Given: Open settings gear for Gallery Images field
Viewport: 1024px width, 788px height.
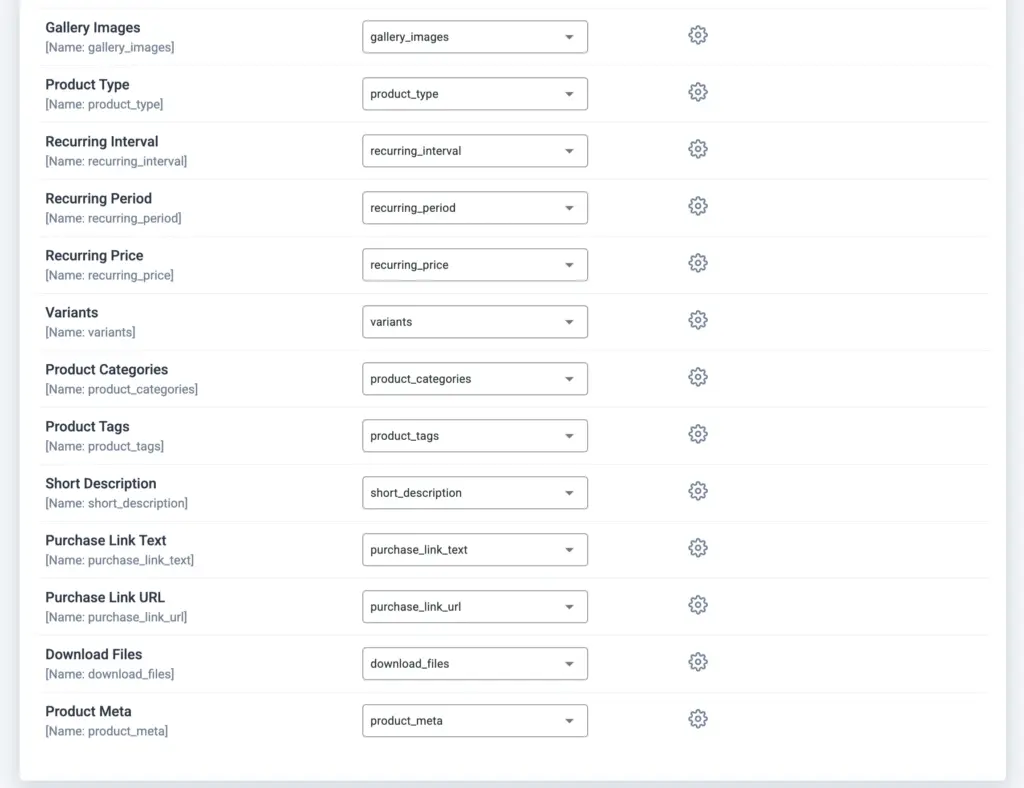Looking at the screenshot, I should [x=697, y=34].
